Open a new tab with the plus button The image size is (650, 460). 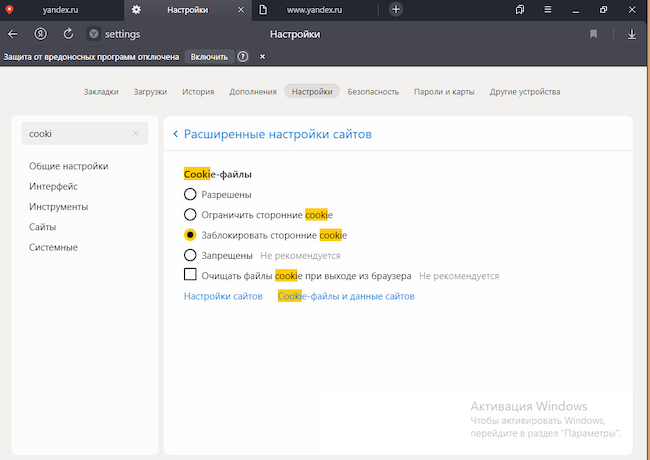click(396, 9)
